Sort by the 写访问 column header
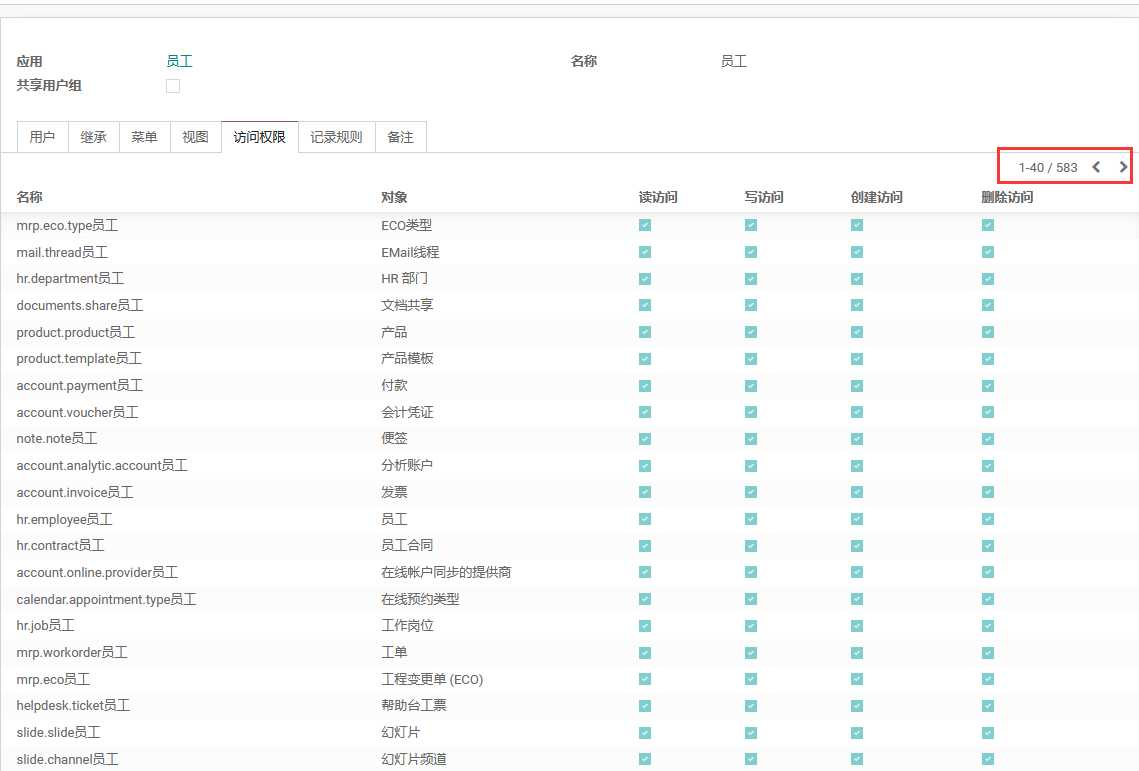1139x771 pixels. click(x=764, y=197)
